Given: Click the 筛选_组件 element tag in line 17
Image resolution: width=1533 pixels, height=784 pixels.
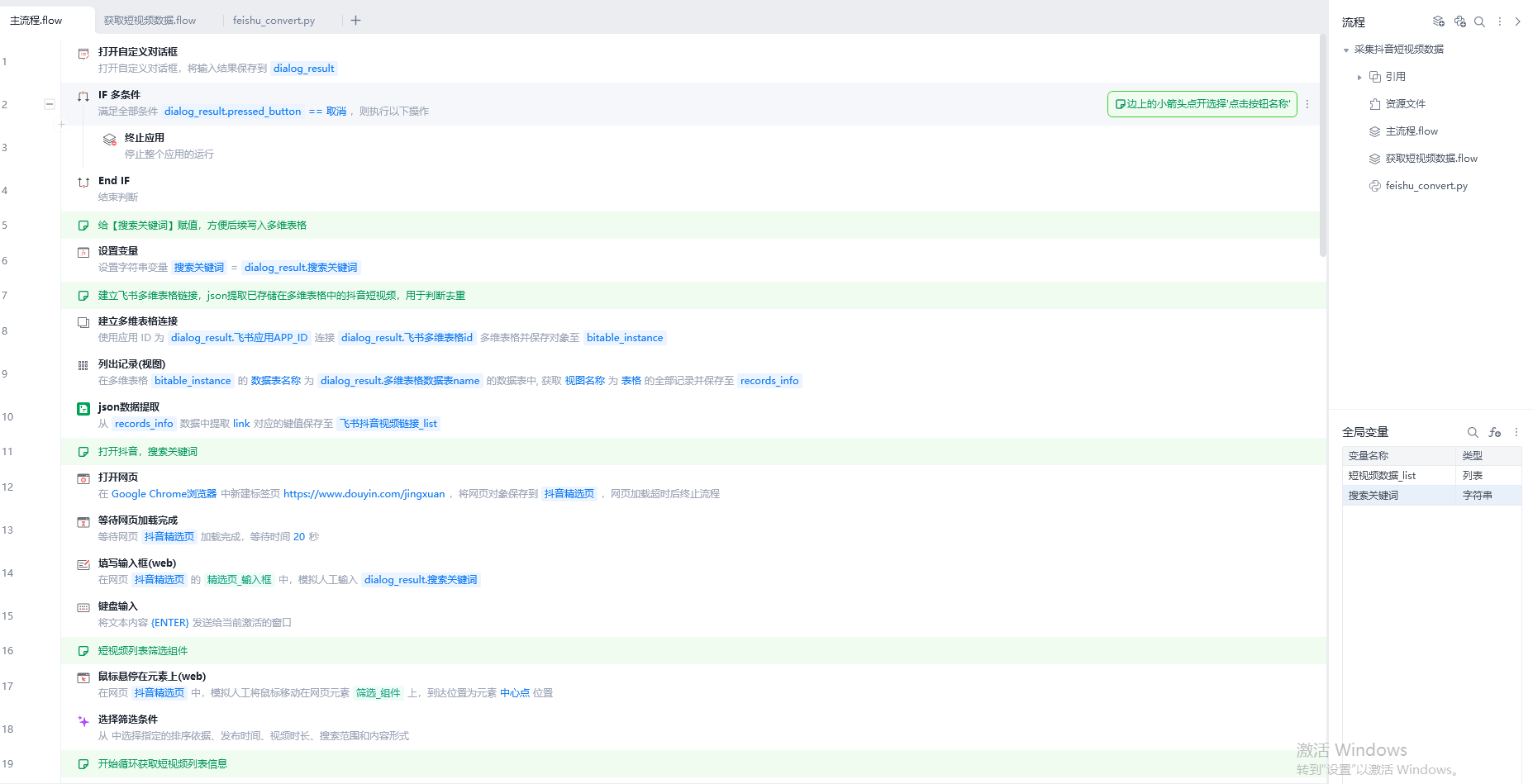Looking at the screenshot, I should click(x=378, y=693).
